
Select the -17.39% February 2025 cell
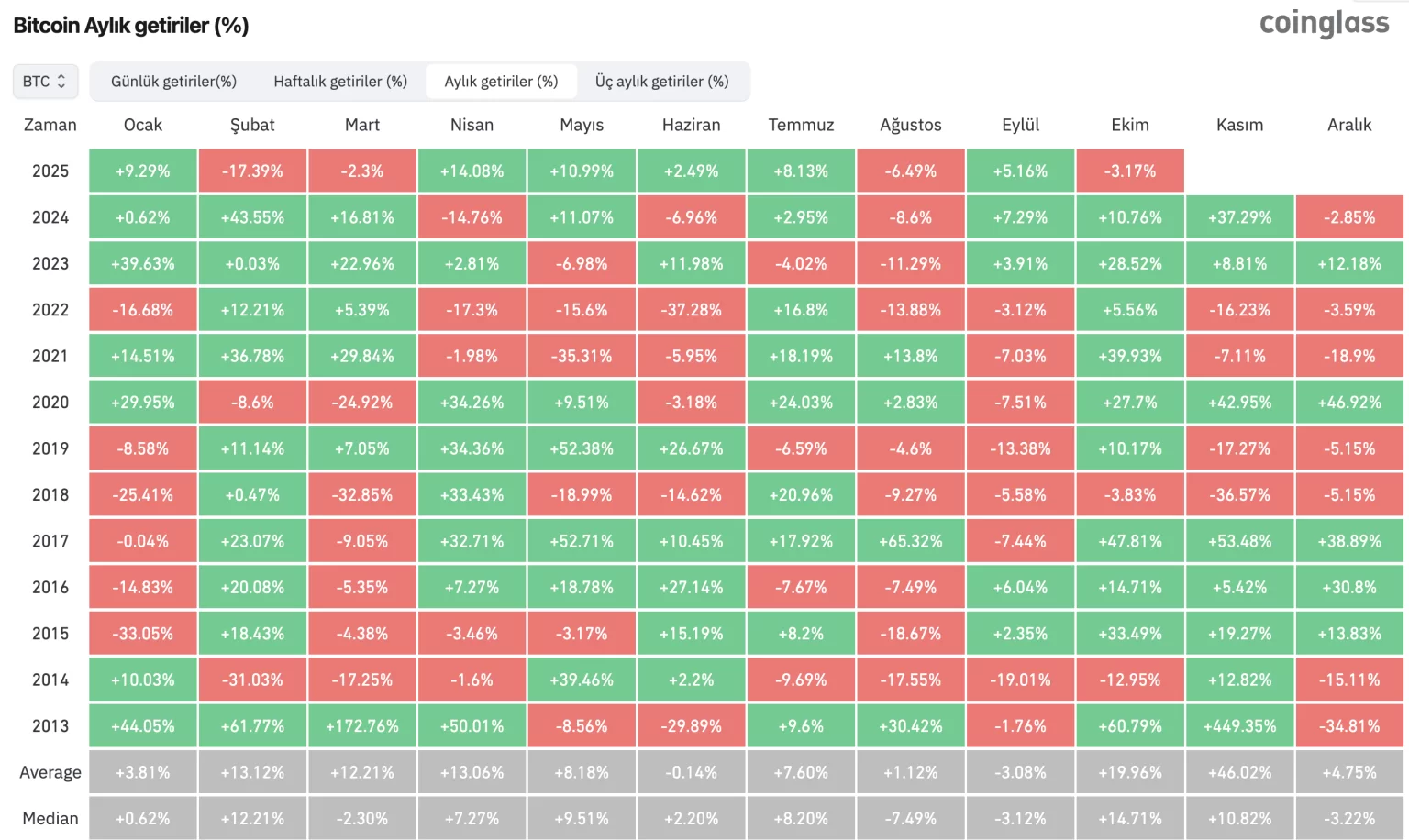pos(252,171)
